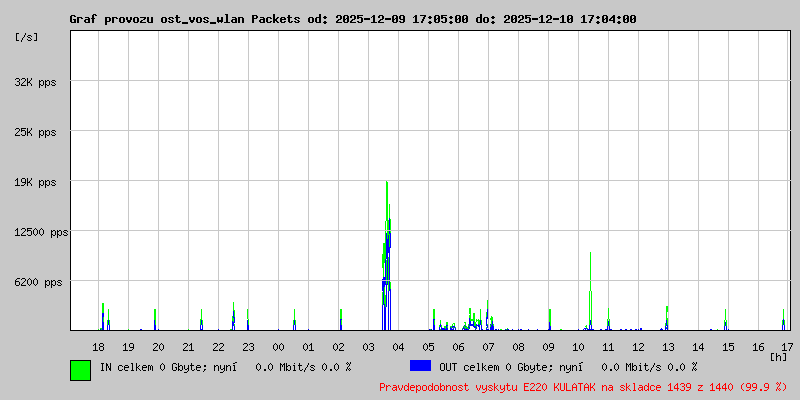
Task: Click the '[h]' hour unit label
Action: [778, 357]
